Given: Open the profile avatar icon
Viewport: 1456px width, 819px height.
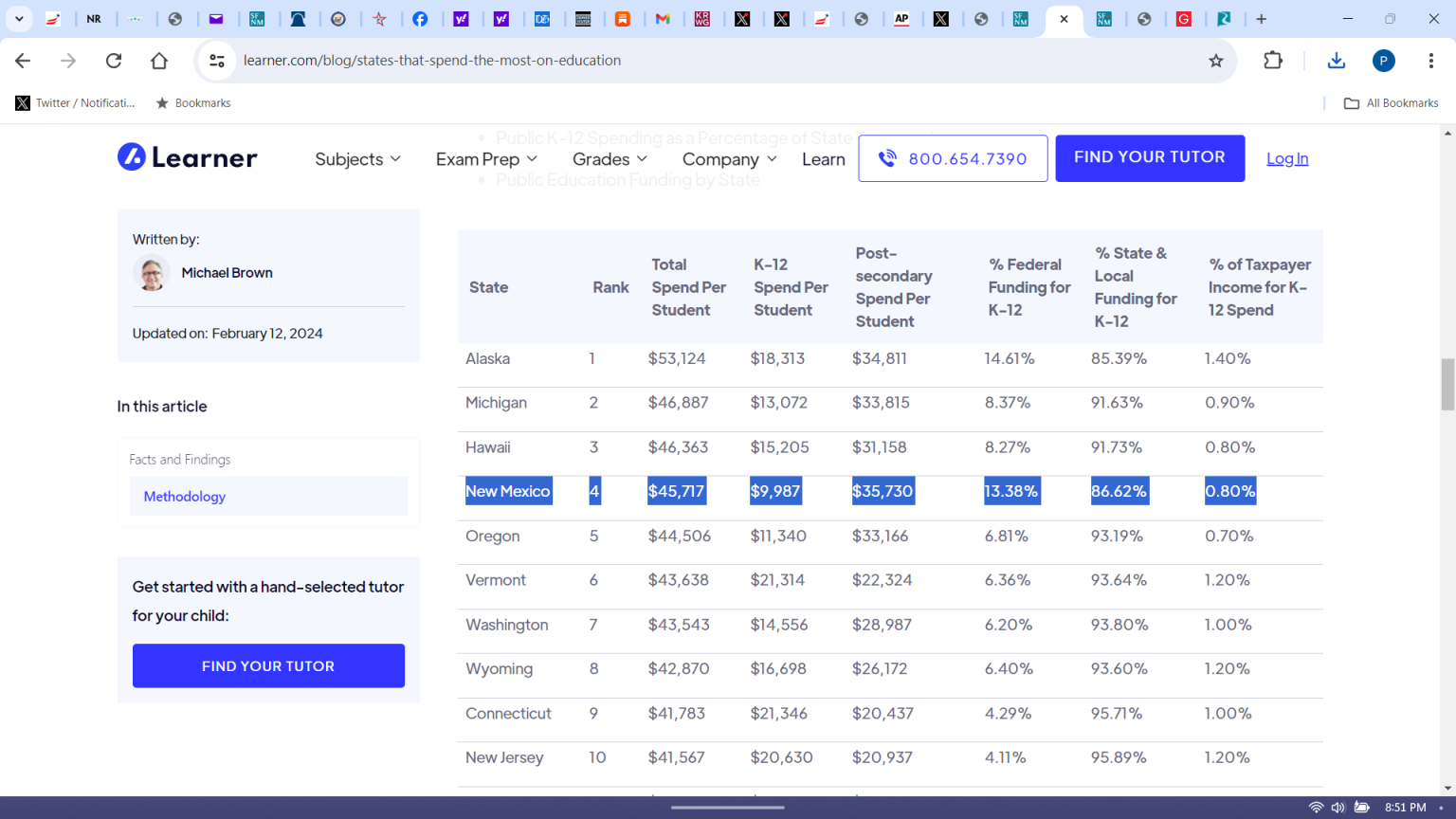Looking at the screenshot, I should pos(1383,61).
